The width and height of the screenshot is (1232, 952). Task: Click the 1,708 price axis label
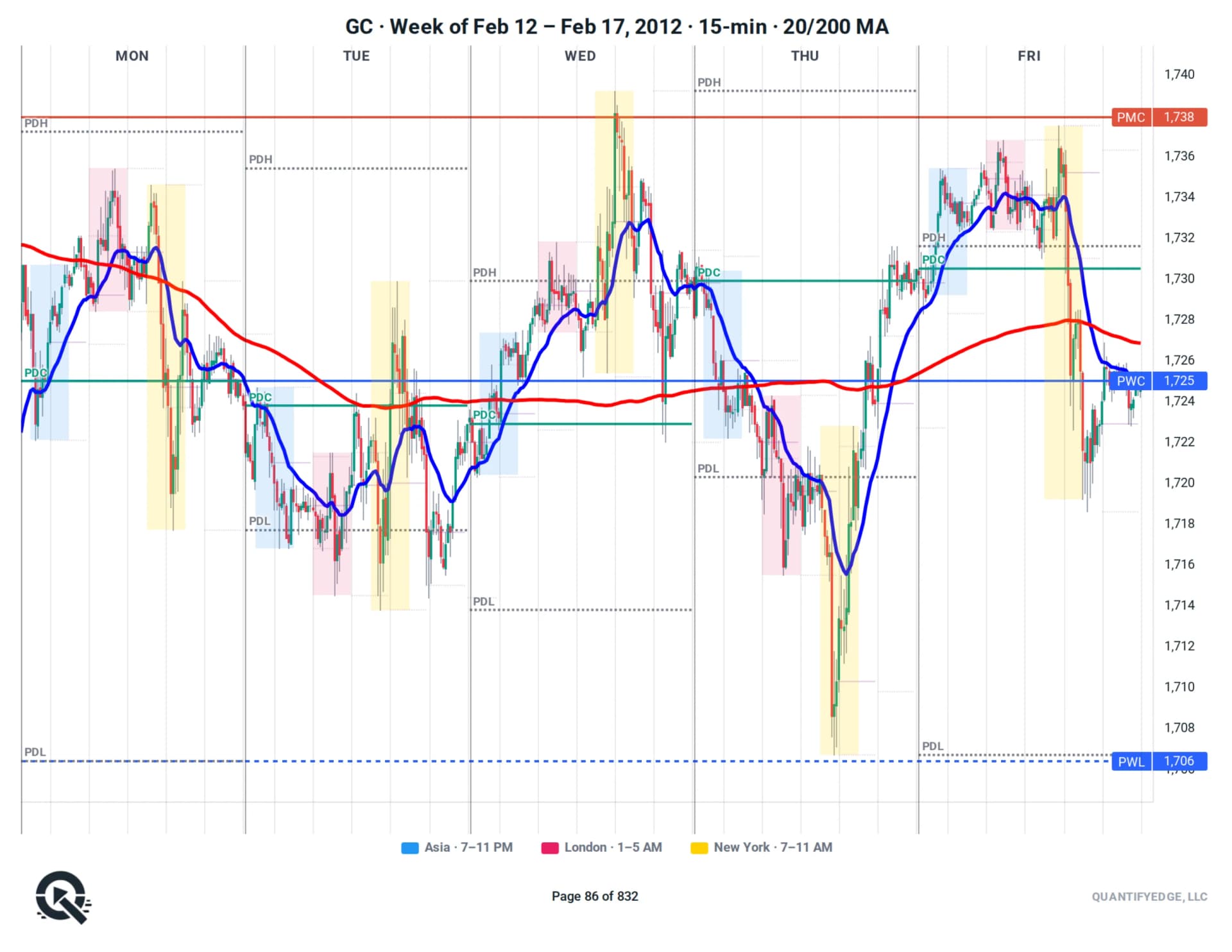tap(1179, 728)
